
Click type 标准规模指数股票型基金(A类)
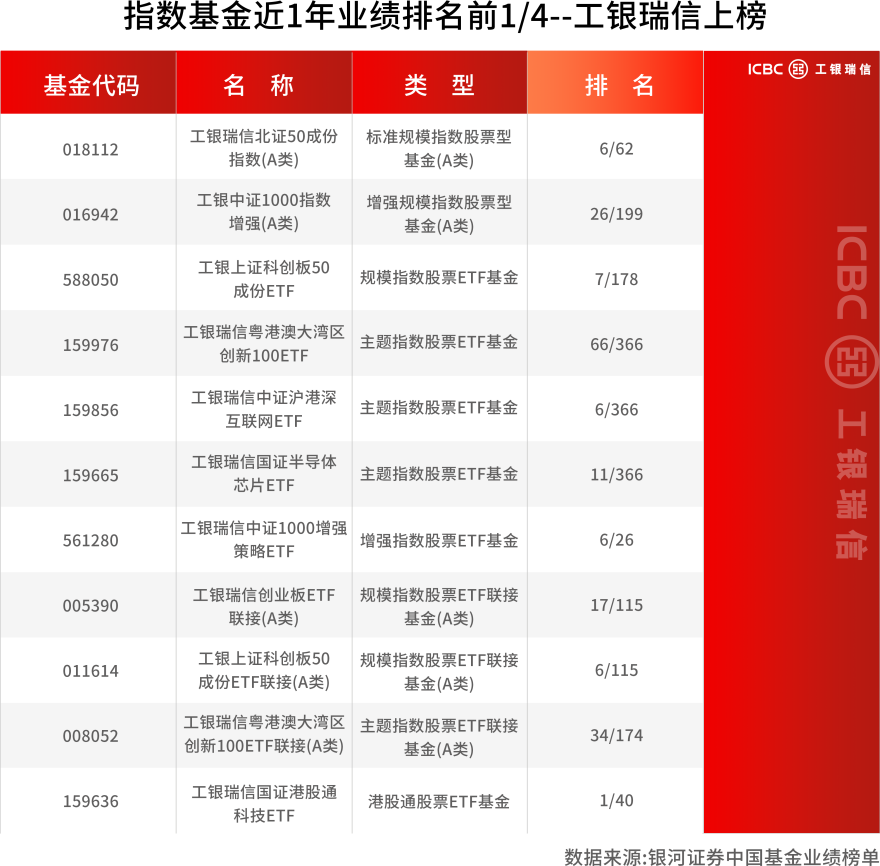(x=439, y=149)
